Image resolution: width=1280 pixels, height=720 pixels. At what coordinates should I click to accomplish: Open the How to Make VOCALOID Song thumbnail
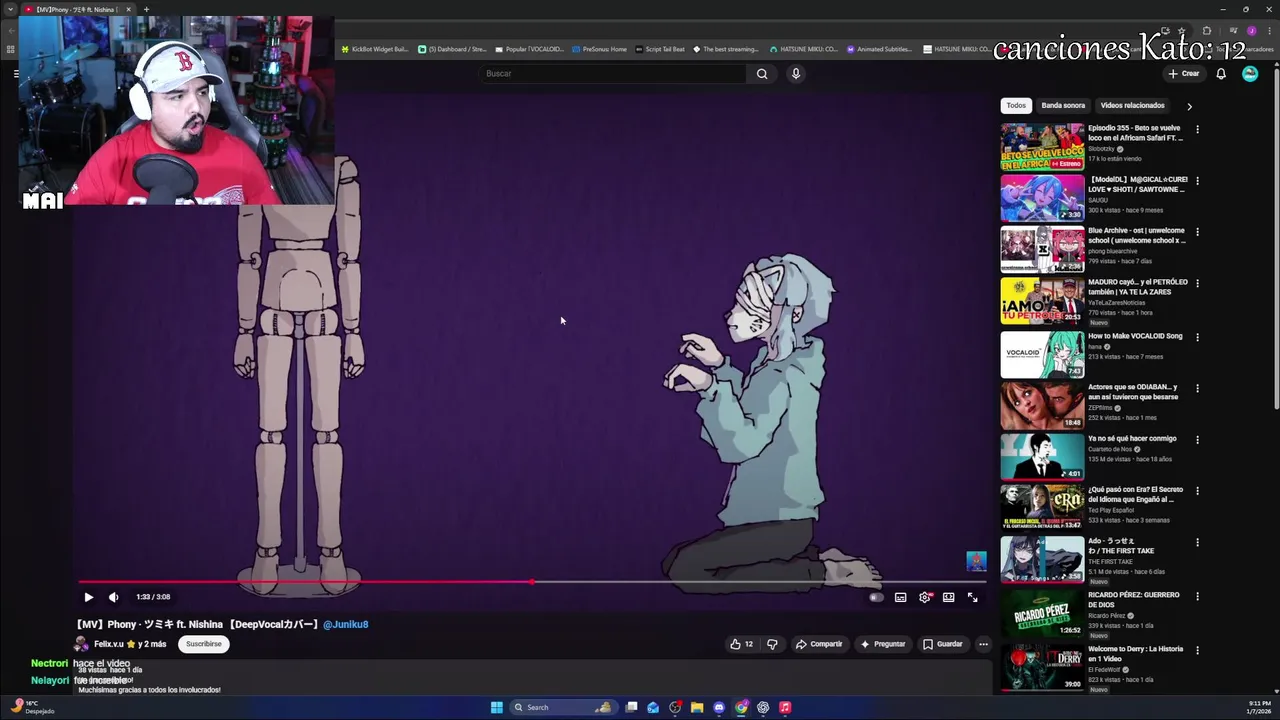tap(1042, 354)
